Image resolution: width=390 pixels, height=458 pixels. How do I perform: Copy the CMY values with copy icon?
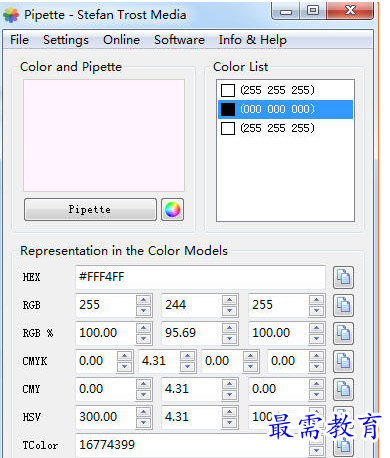pyautogui.click(x=343, y=389)
